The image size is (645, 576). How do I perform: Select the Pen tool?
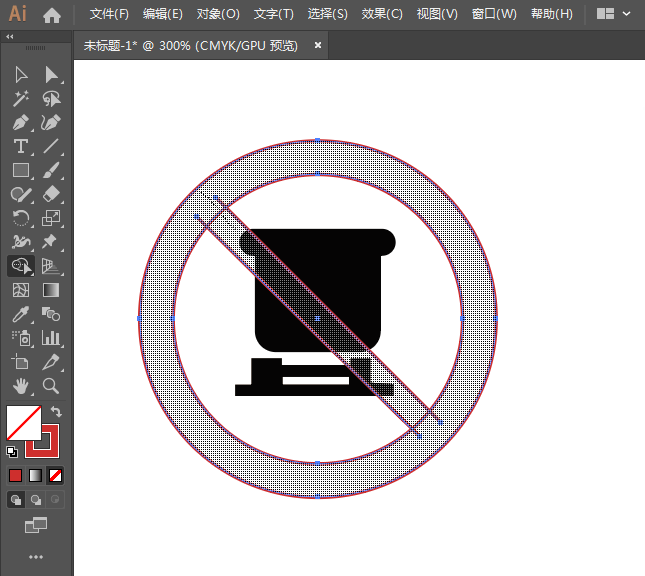20,123
